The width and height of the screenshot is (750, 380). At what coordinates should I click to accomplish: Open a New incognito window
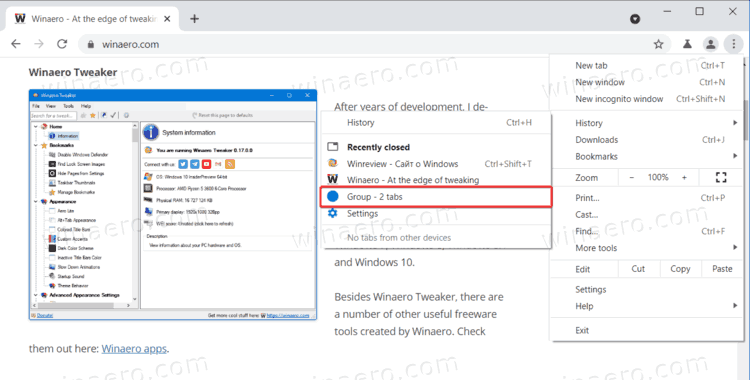click(x=647, y=99)
